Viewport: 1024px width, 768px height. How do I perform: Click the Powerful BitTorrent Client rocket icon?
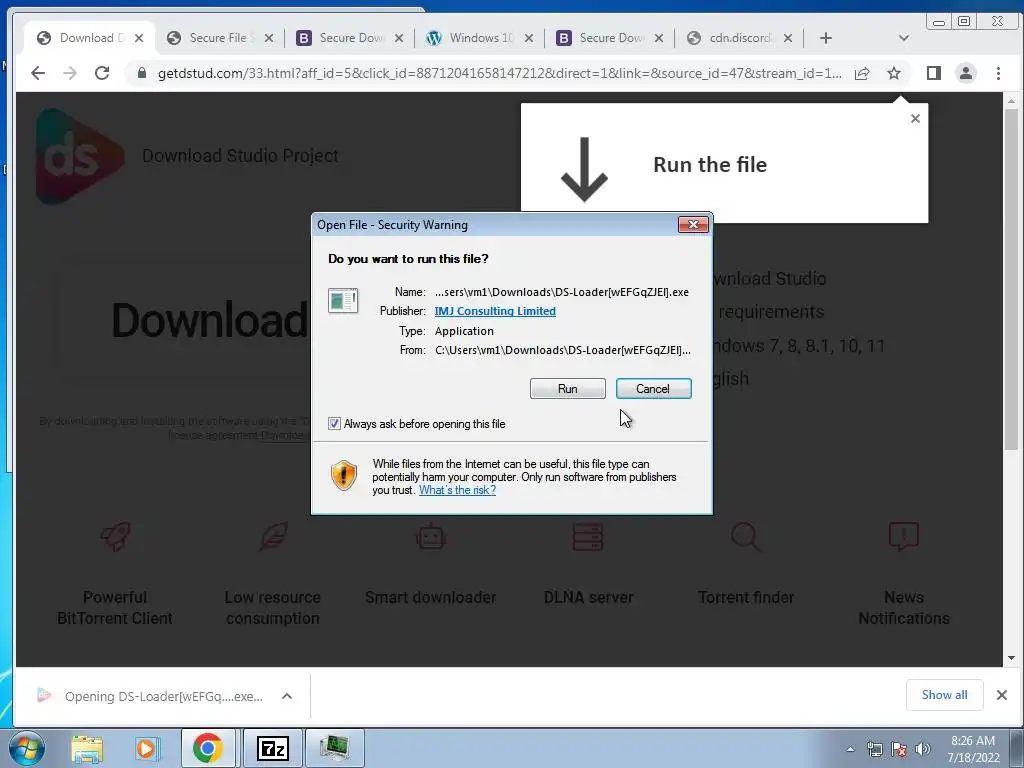coord(115,537)
